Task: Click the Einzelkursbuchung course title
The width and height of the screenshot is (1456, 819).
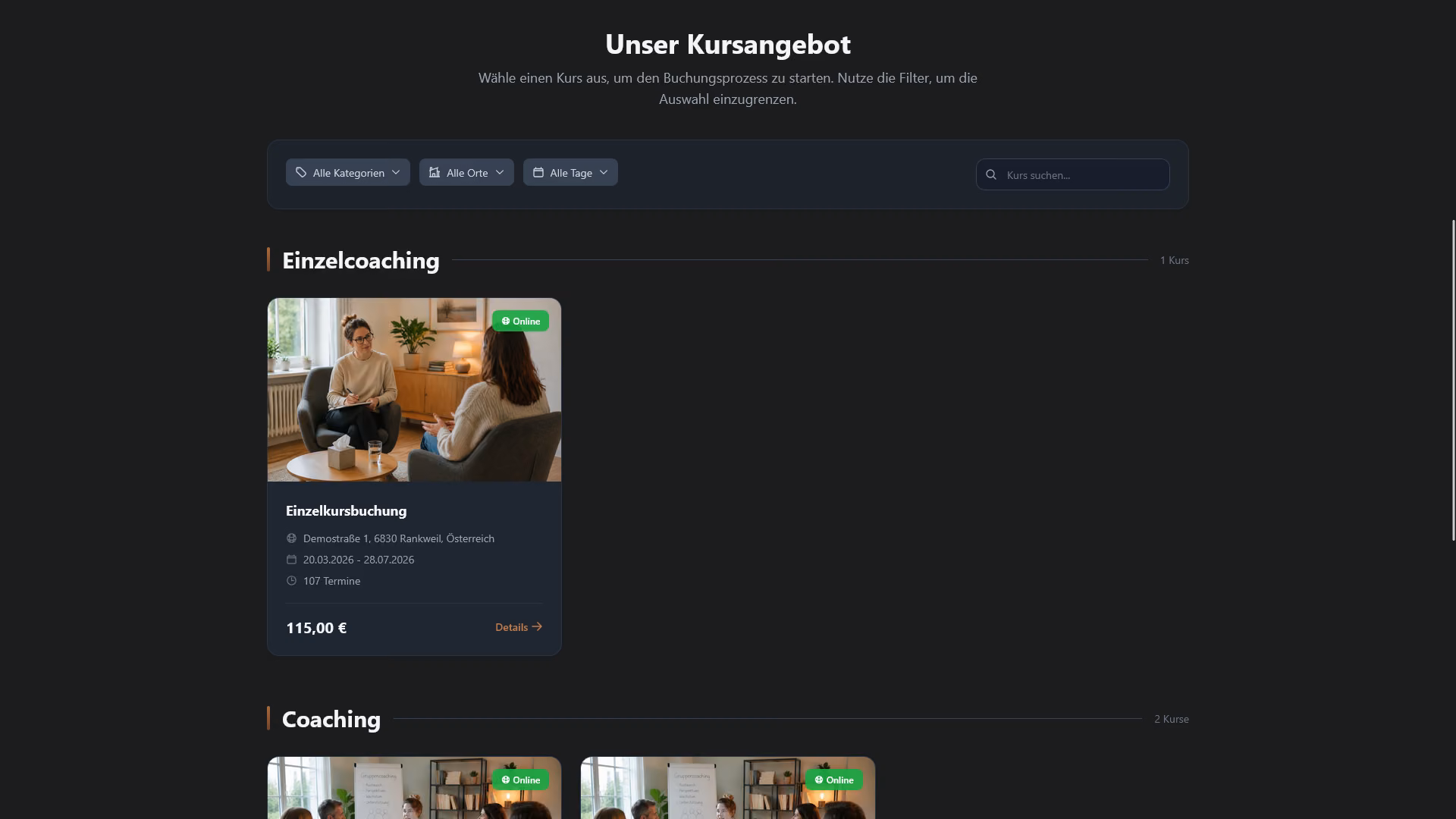Action: coord(346,510)
